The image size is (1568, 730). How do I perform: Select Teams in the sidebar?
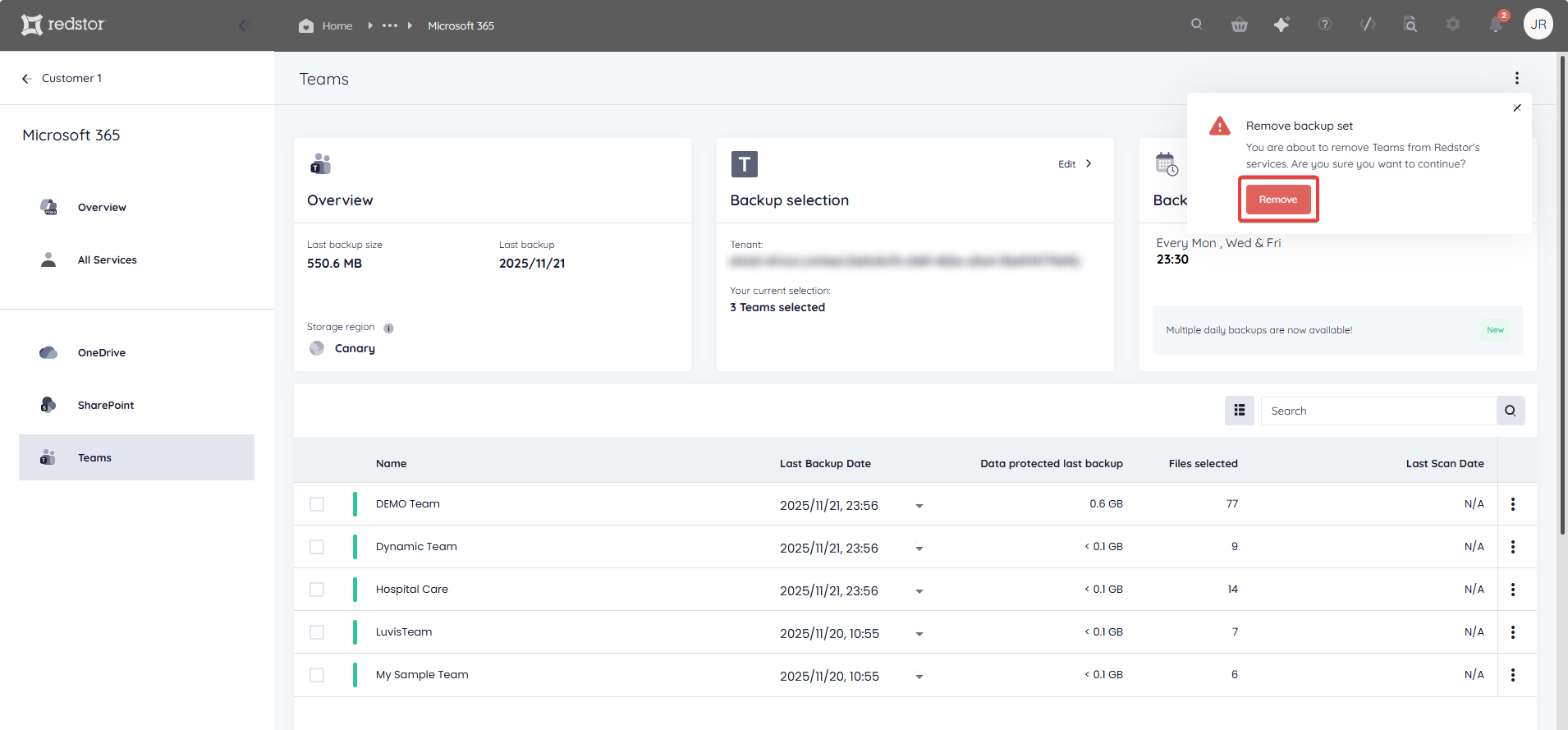(136, 457)
